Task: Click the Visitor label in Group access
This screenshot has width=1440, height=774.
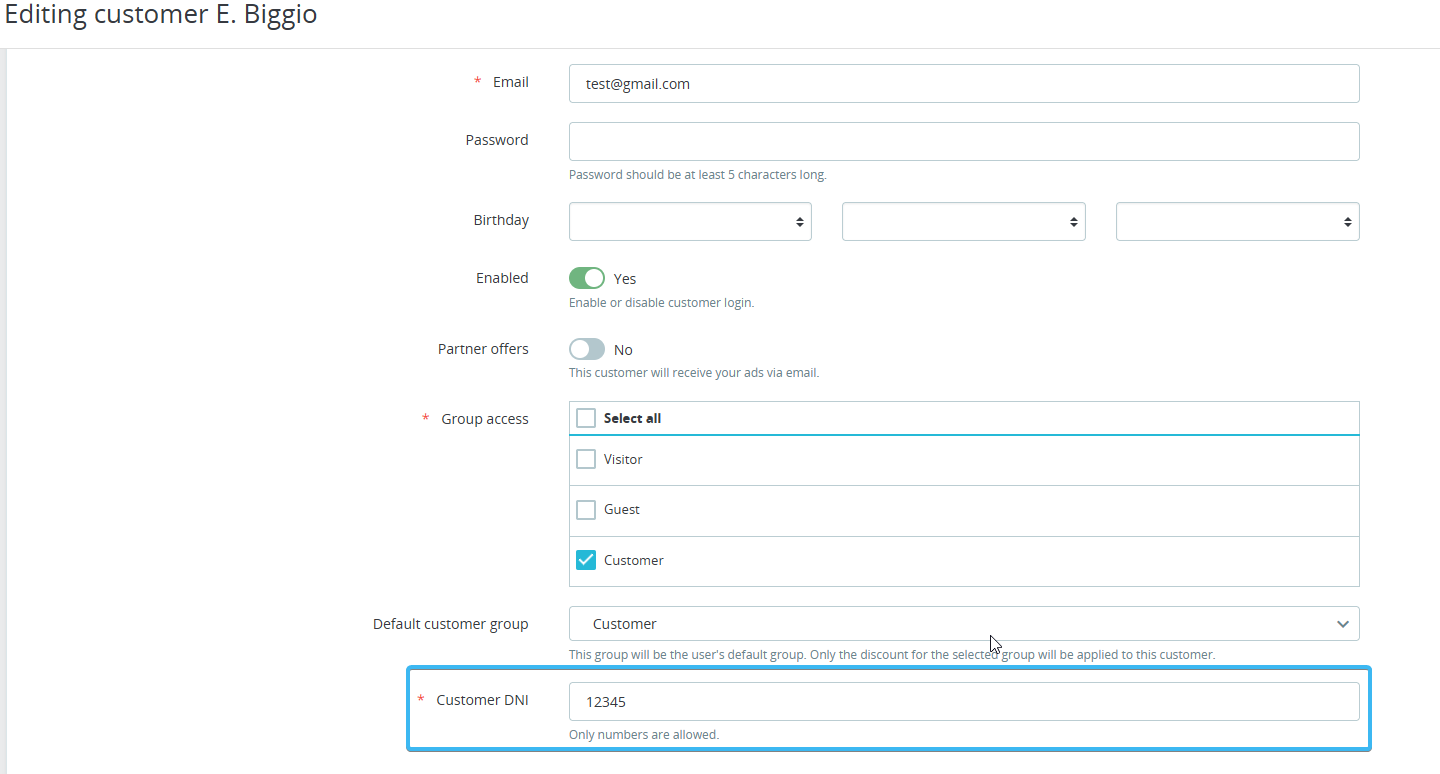Action: [x=623, y=460]
